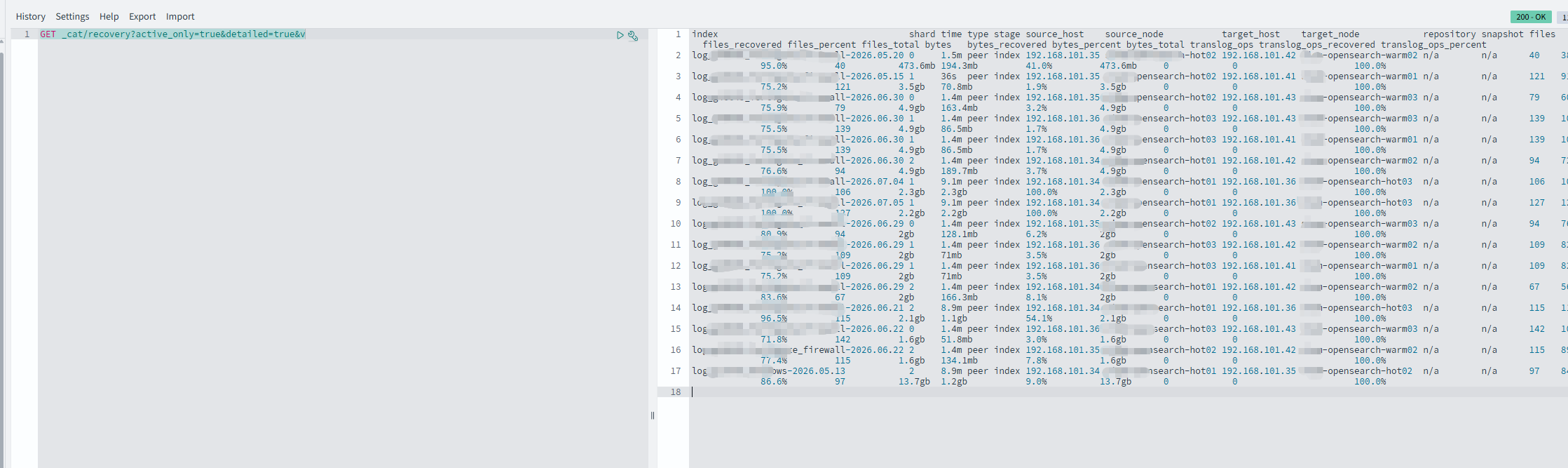Click the Import option
Screen dimensions: 1568x468
tap(180, 16)
